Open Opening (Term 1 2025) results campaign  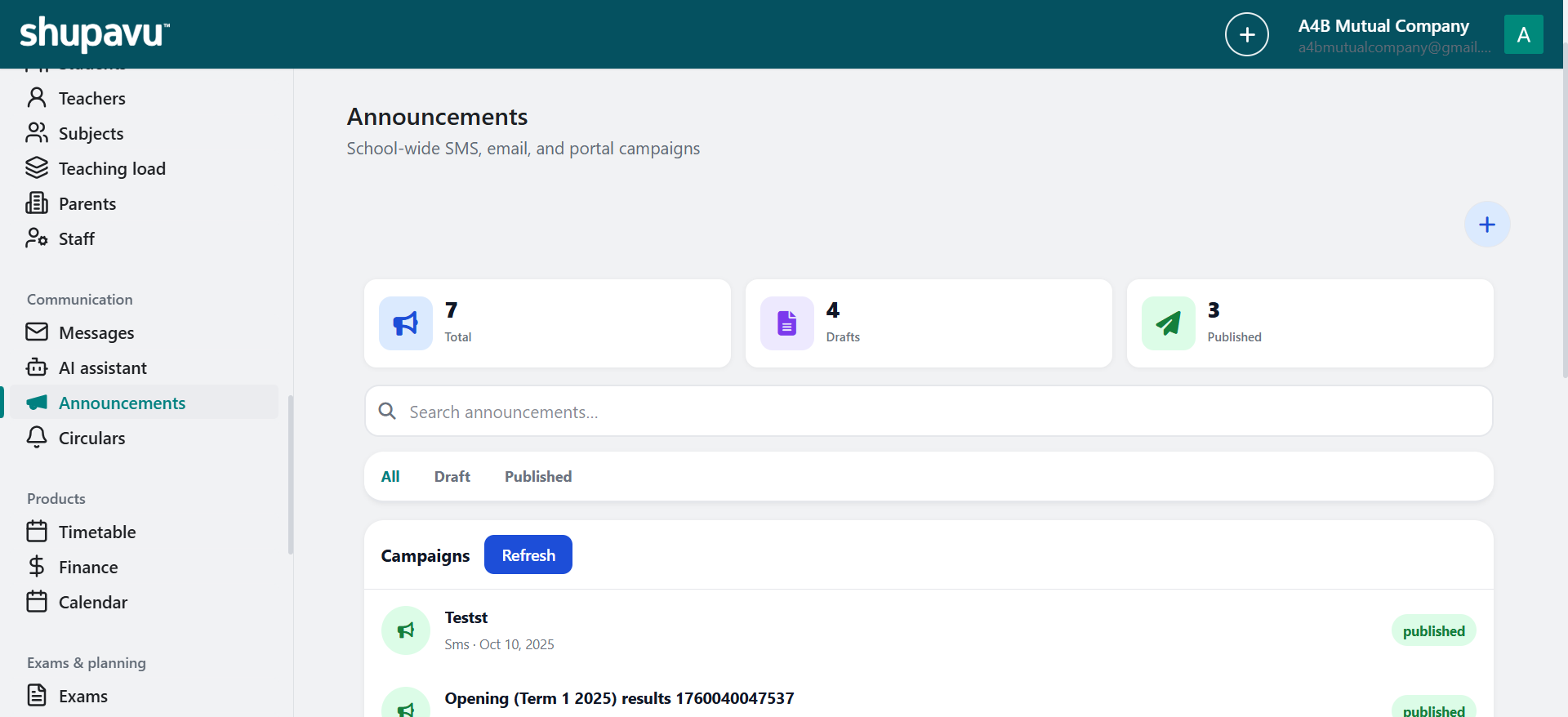pyautogui.click(x=619, y=698)
